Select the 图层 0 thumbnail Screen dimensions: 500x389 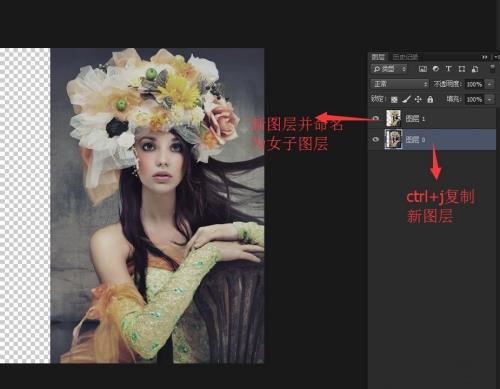pyautogui.click(x=393, y=139)
